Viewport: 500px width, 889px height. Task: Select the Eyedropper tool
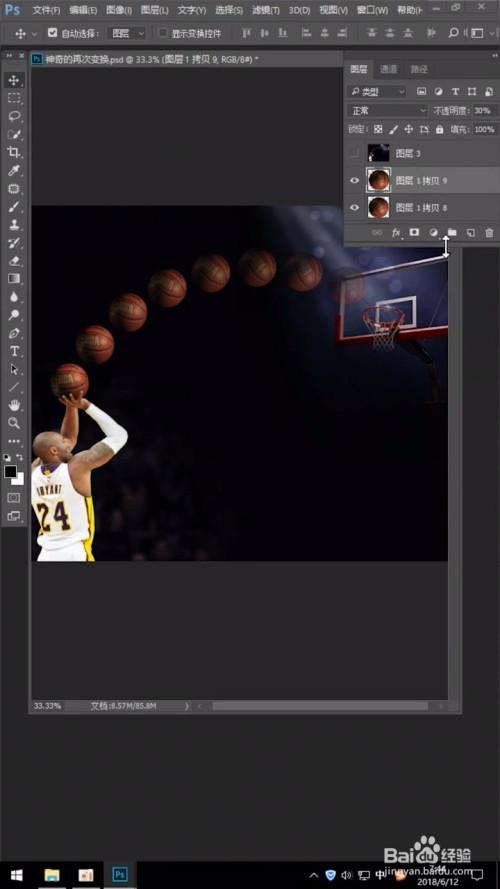pyautogui.click(x=14, y=170)
